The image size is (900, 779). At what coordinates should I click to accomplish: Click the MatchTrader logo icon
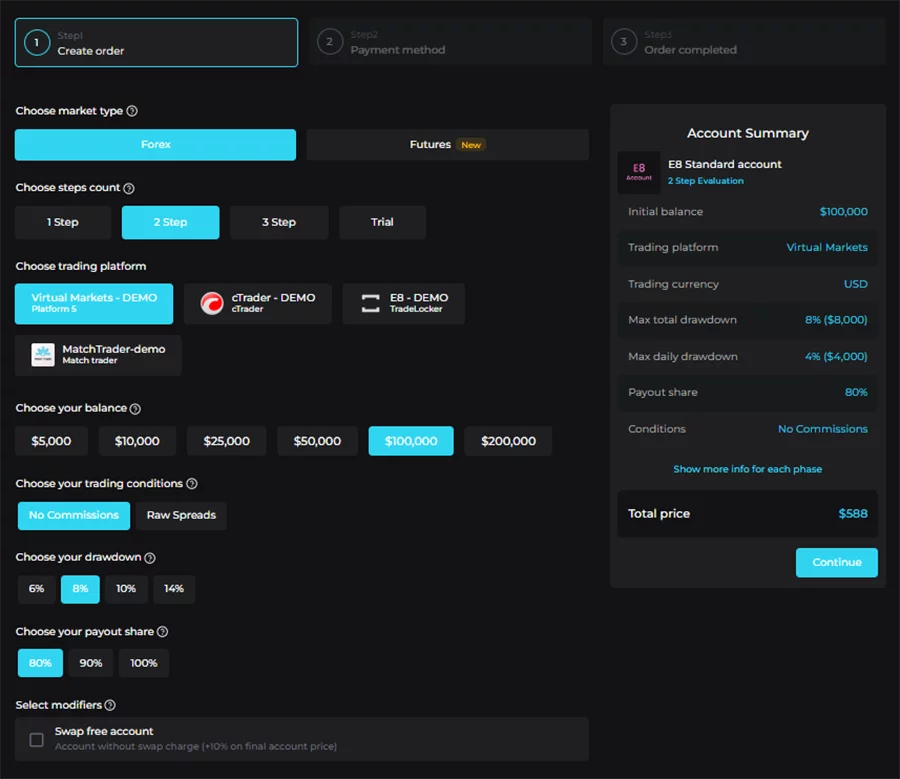tap(43, 355)
